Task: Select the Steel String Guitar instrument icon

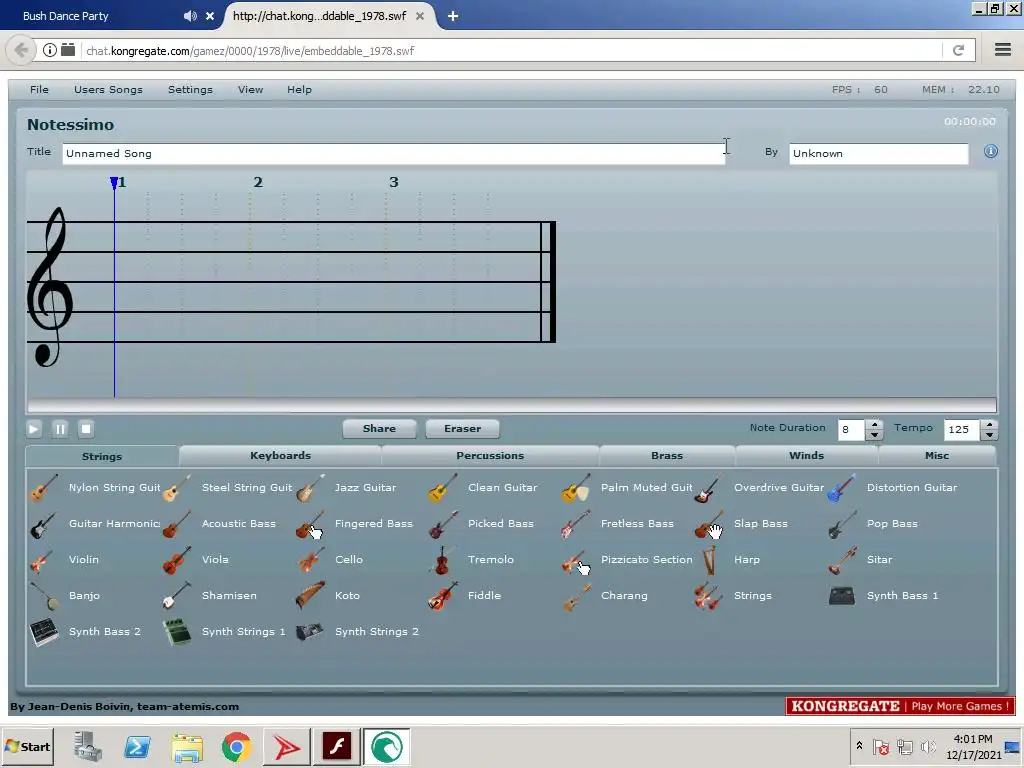Action: 177,488
